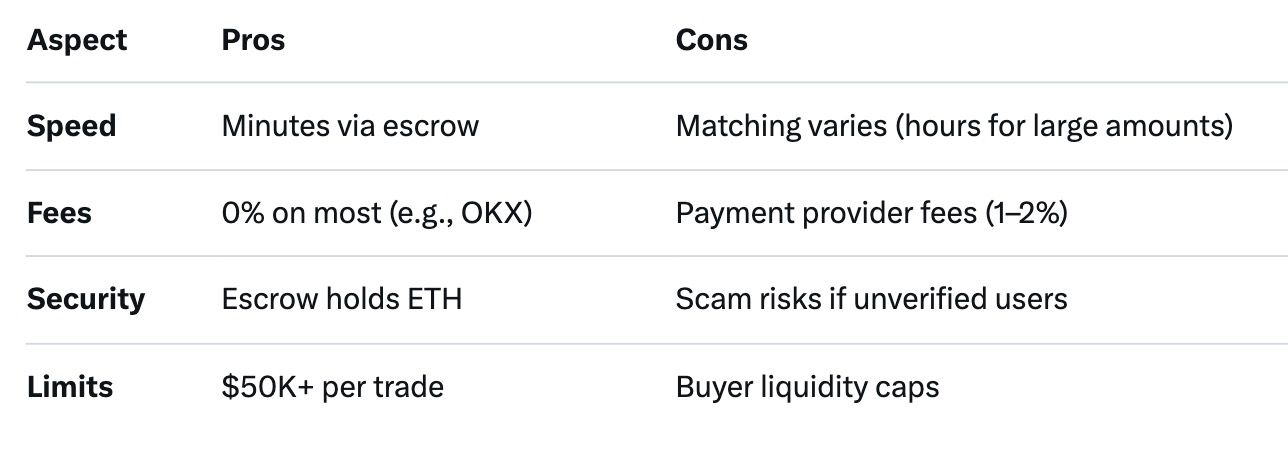Select the "$50K+ per trade" cell
The image size is (1288, 450).
[332, 386]
